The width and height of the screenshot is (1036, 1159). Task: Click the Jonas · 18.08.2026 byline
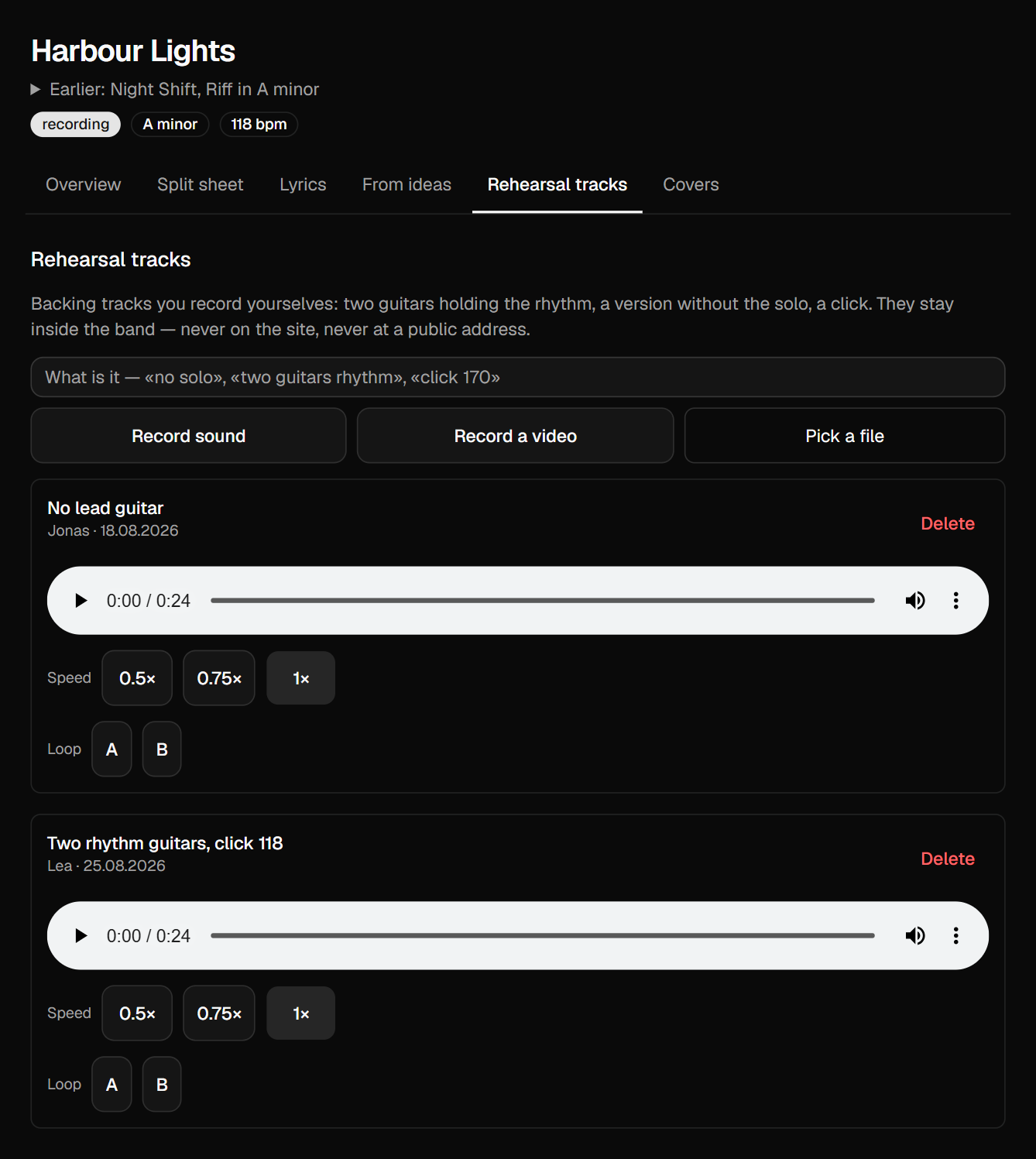point(113,531)
